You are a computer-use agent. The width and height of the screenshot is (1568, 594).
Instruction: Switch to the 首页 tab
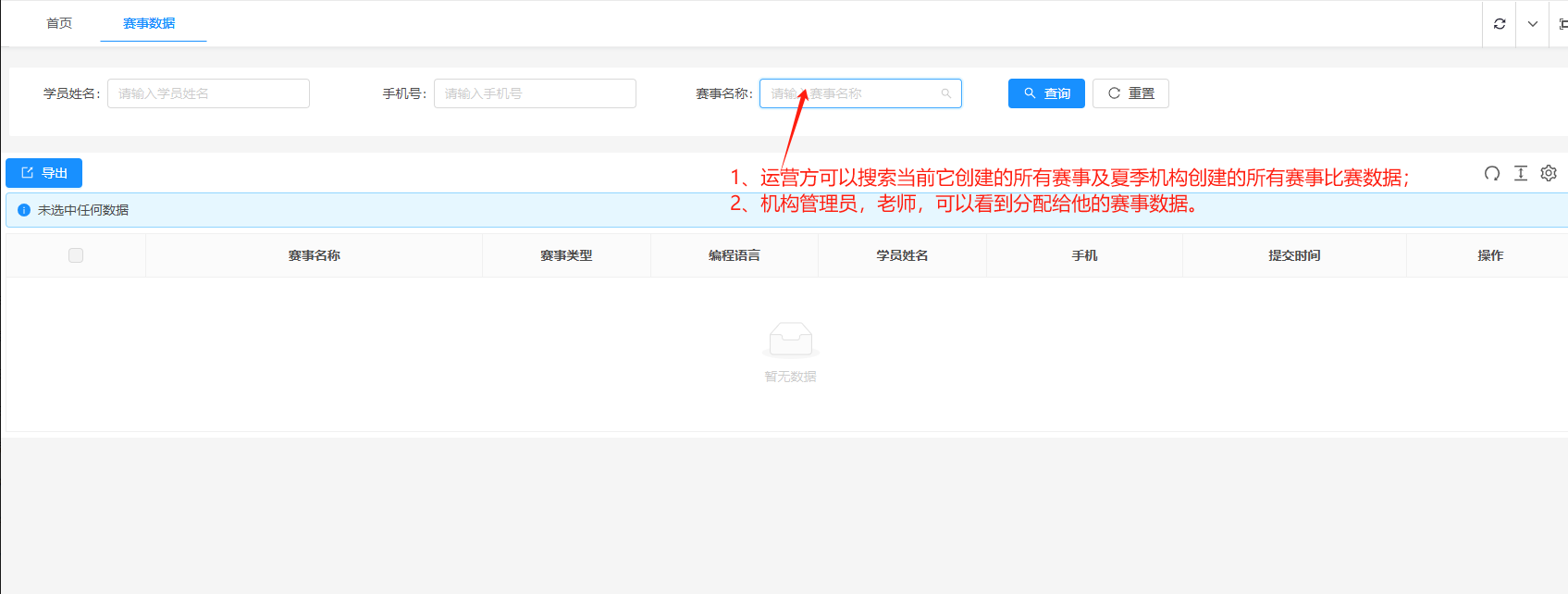[59, 23]
